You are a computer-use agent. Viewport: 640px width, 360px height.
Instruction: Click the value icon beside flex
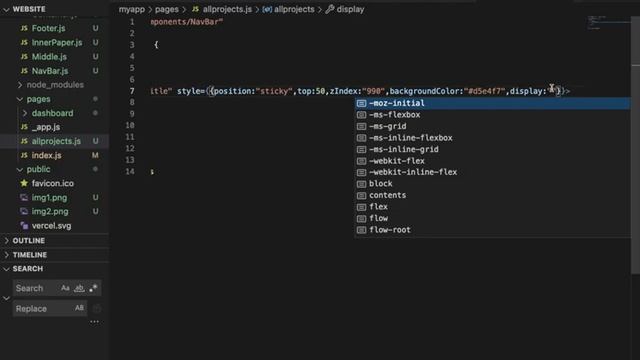click(x=361, y=207)
